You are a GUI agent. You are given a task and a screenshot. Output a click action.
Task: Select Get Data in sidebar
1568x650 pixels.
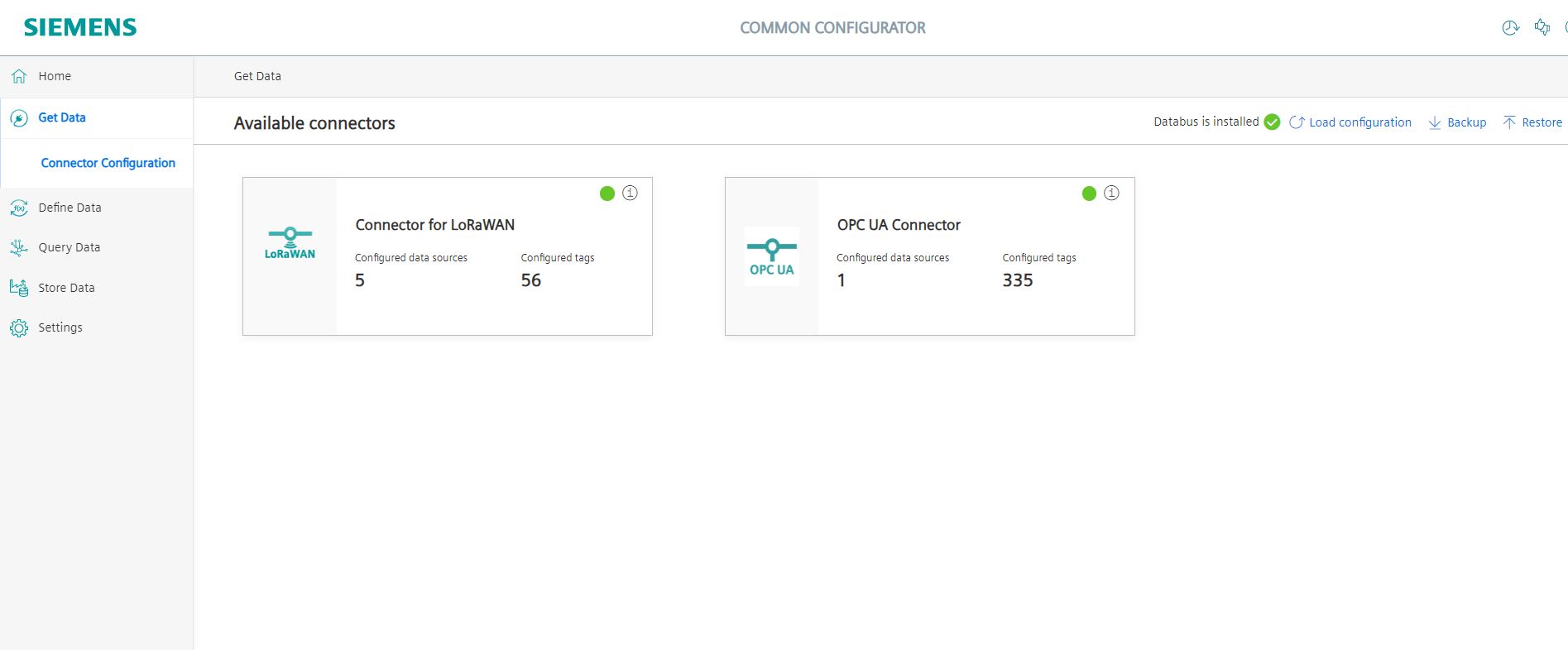click(97, 118)
